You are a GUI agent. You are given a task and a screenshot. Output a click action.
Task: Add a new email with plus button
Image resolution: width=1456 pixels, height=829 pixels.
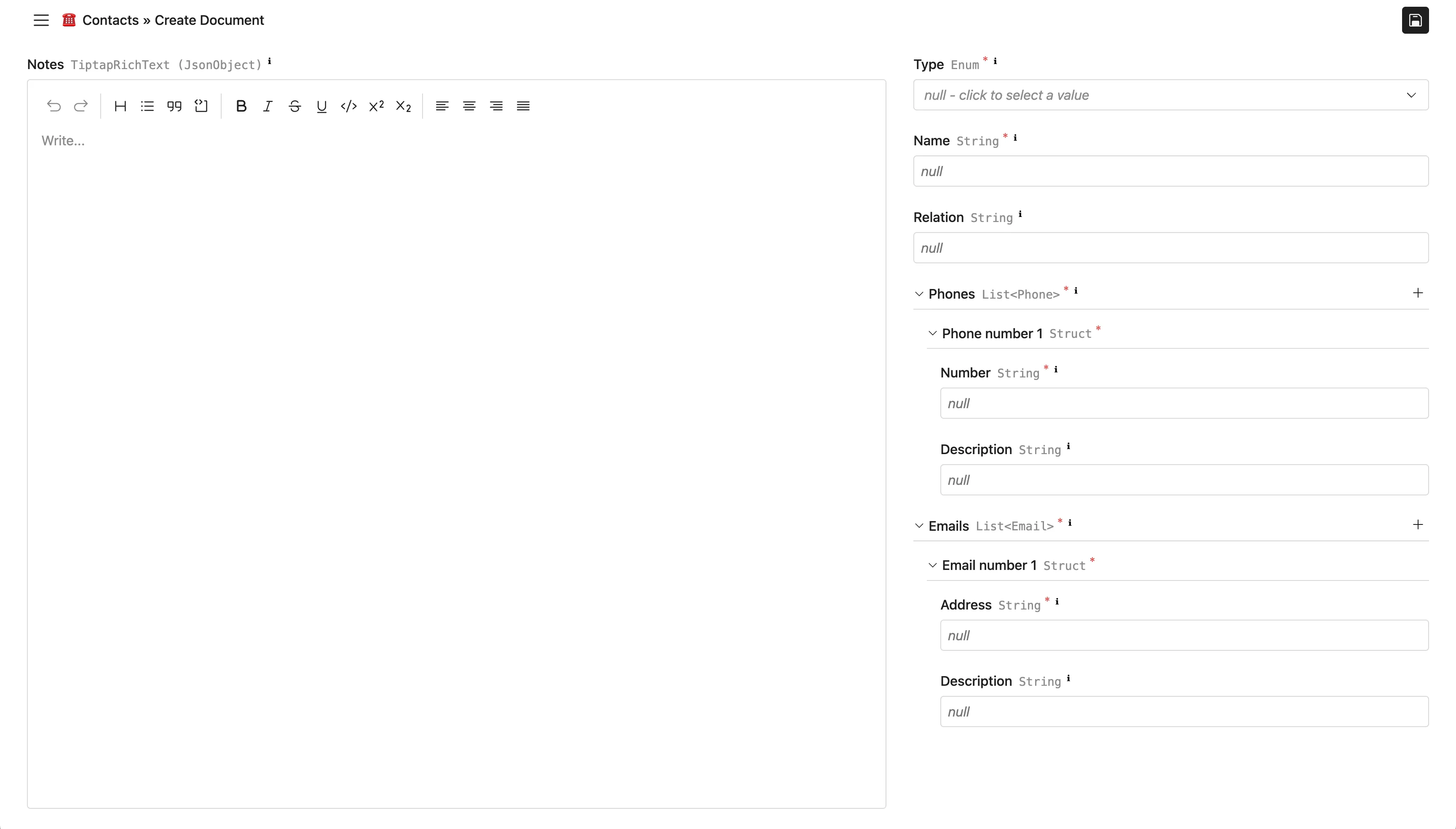point(1417,524)
